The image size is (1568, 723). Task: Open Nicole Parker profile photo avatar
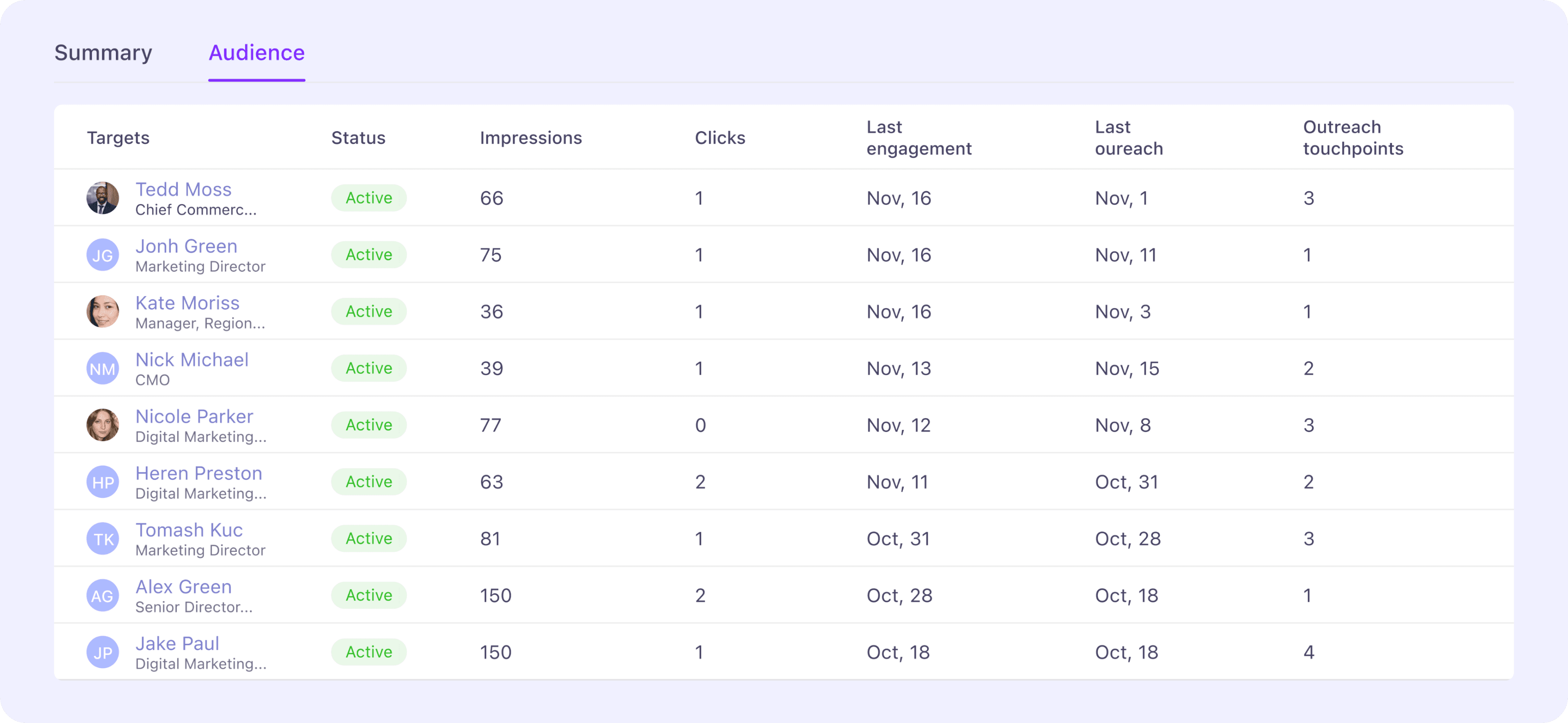(x=102, y=425)
